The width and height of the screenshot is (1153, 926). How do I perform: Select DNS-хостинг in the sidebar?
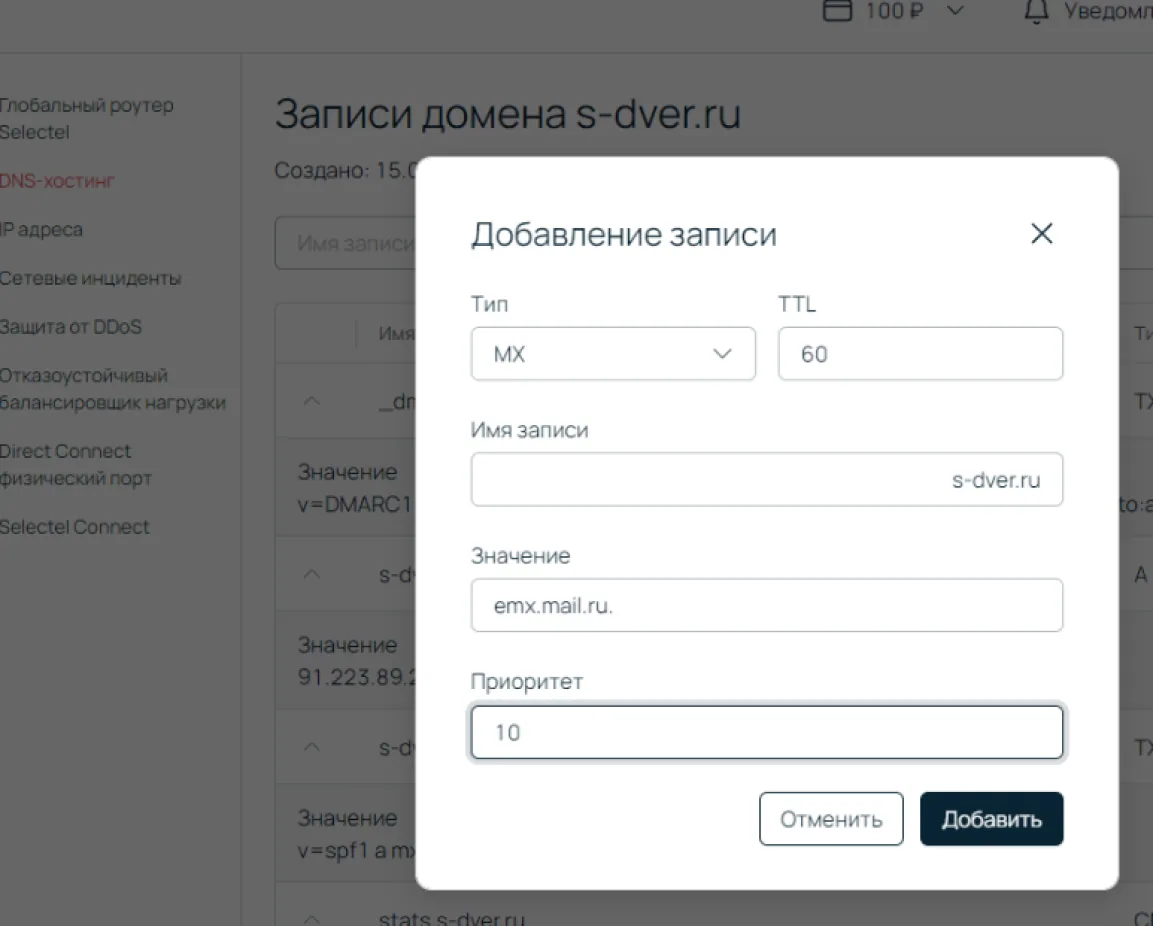57,181
